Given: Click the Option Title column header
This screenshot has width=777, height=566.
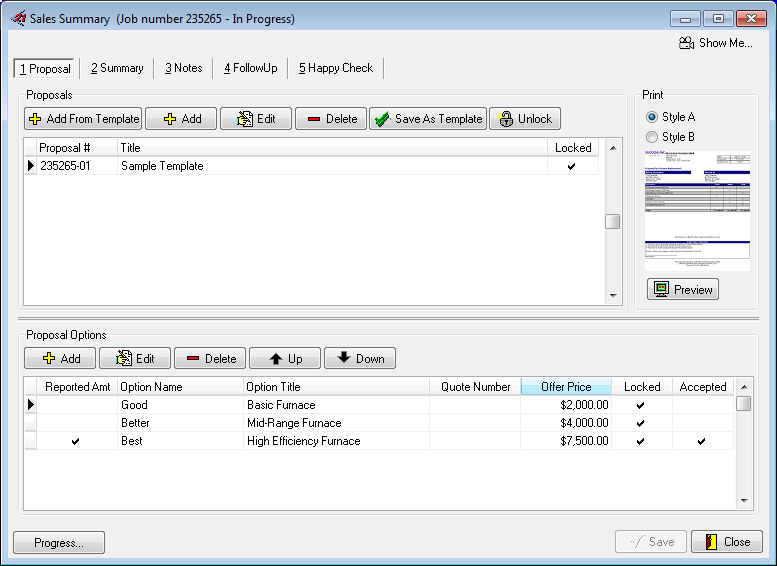Looking at the screenshot, I should [336, 387].
